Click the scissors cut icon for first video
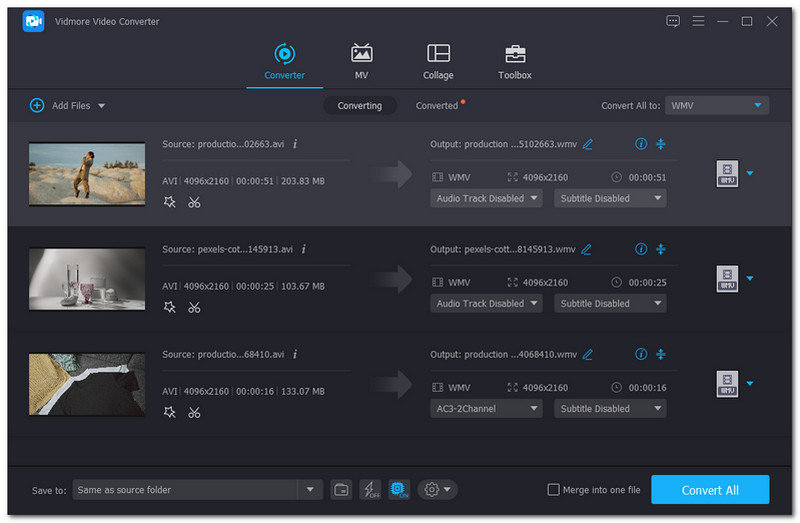 [194, 202]
